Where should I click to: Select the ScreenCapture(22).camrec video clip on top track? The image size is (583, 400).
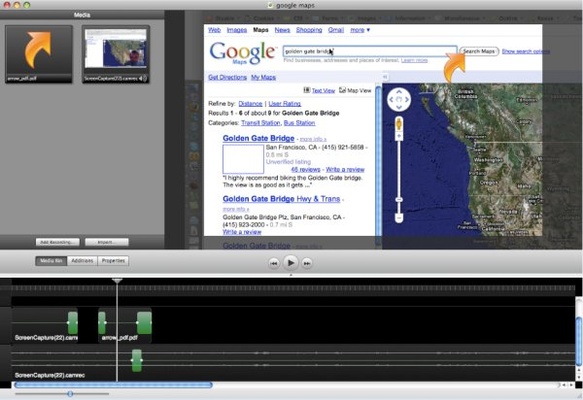tap(45, 325)
